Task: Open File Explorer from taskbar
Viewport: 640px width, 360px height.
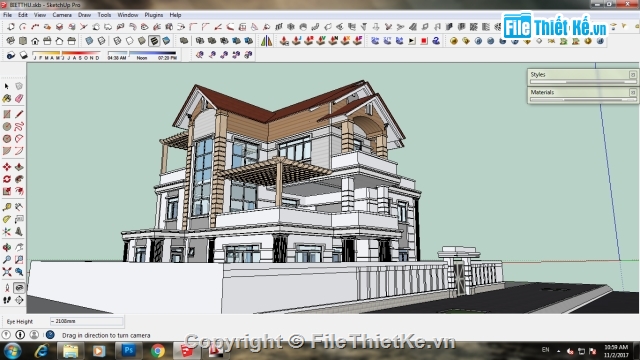Action: [x=70, y=351]
